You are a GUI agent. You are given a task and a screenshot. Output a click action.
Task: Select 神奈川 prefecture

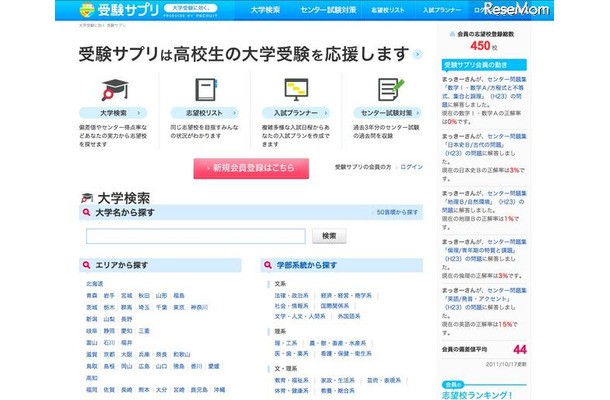point(199,307)
